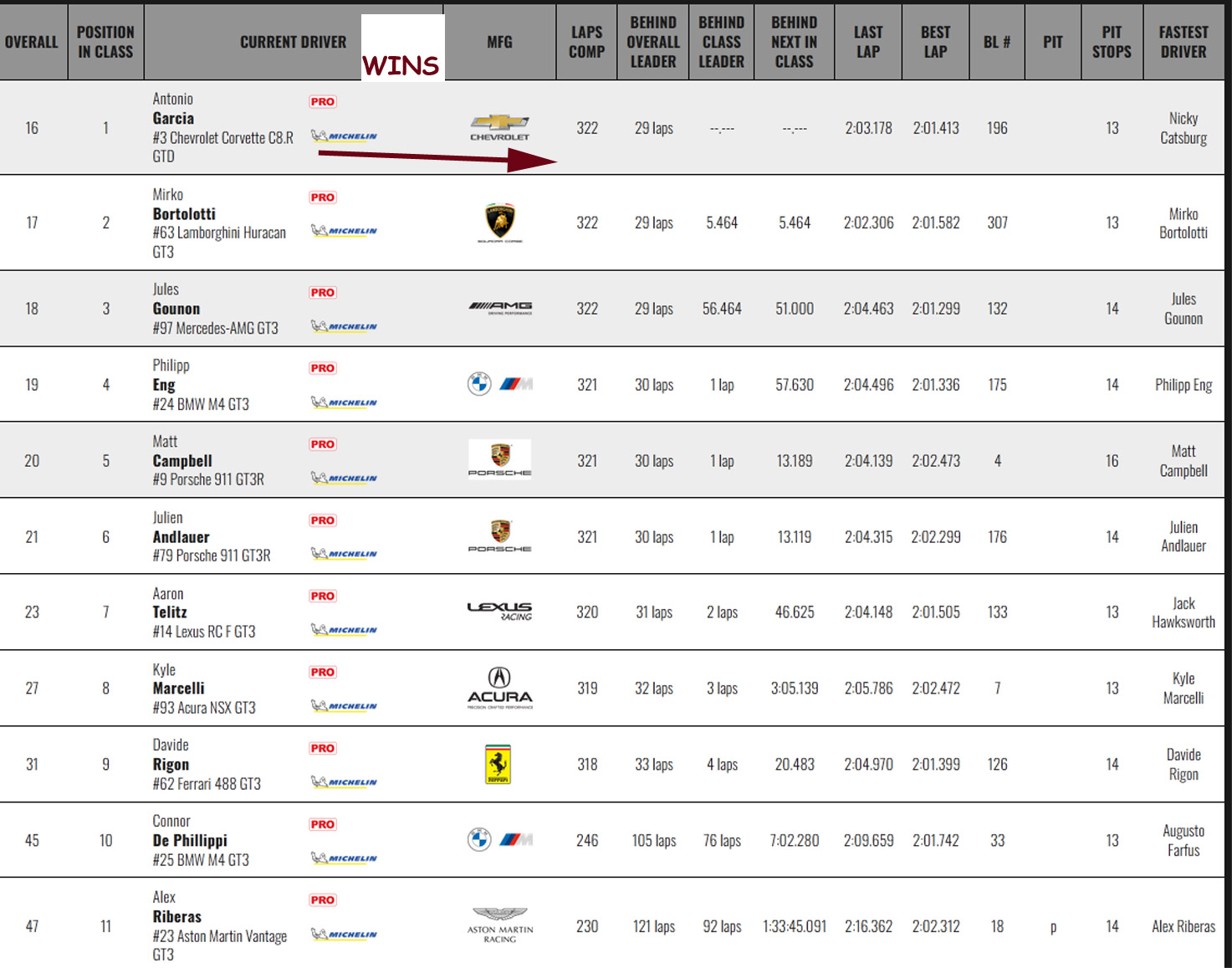Click the Fastest Driver column header
1232x968 pixels.
[1183, 42]
